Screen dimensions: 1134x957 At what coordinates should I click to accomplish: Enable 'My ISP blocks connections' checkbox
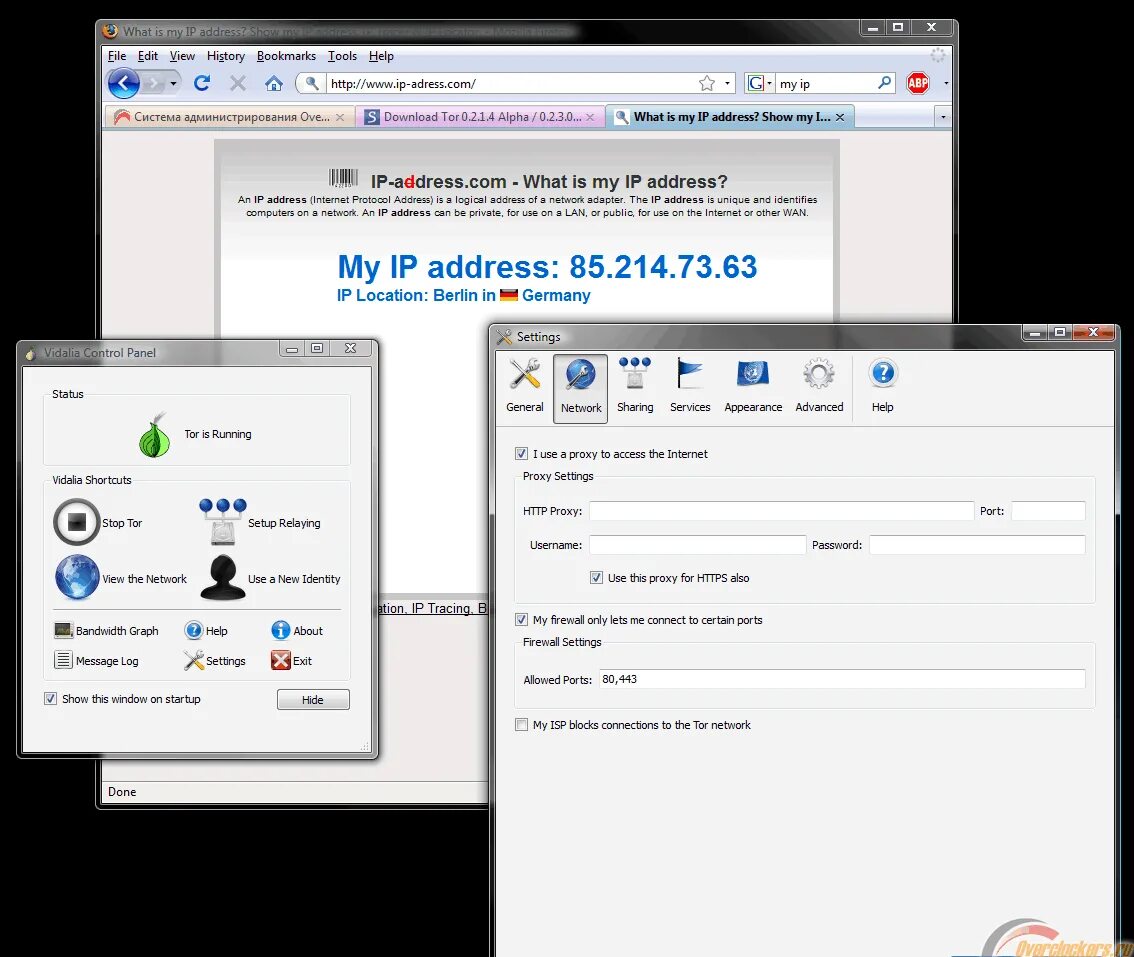coord(521,724)
